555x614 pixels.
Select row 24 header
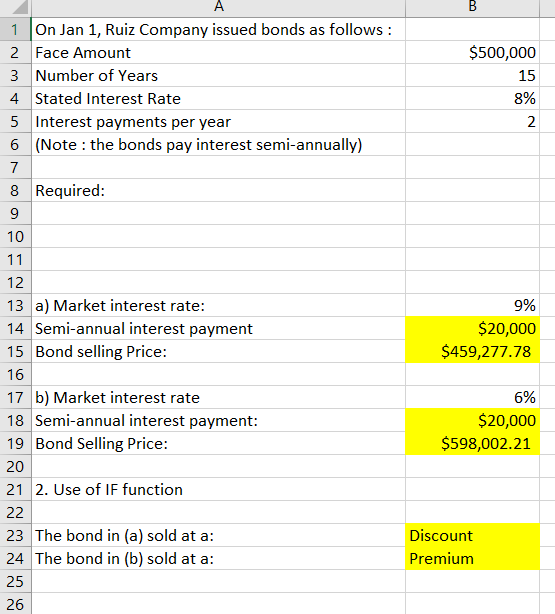[x=15, y=558]
